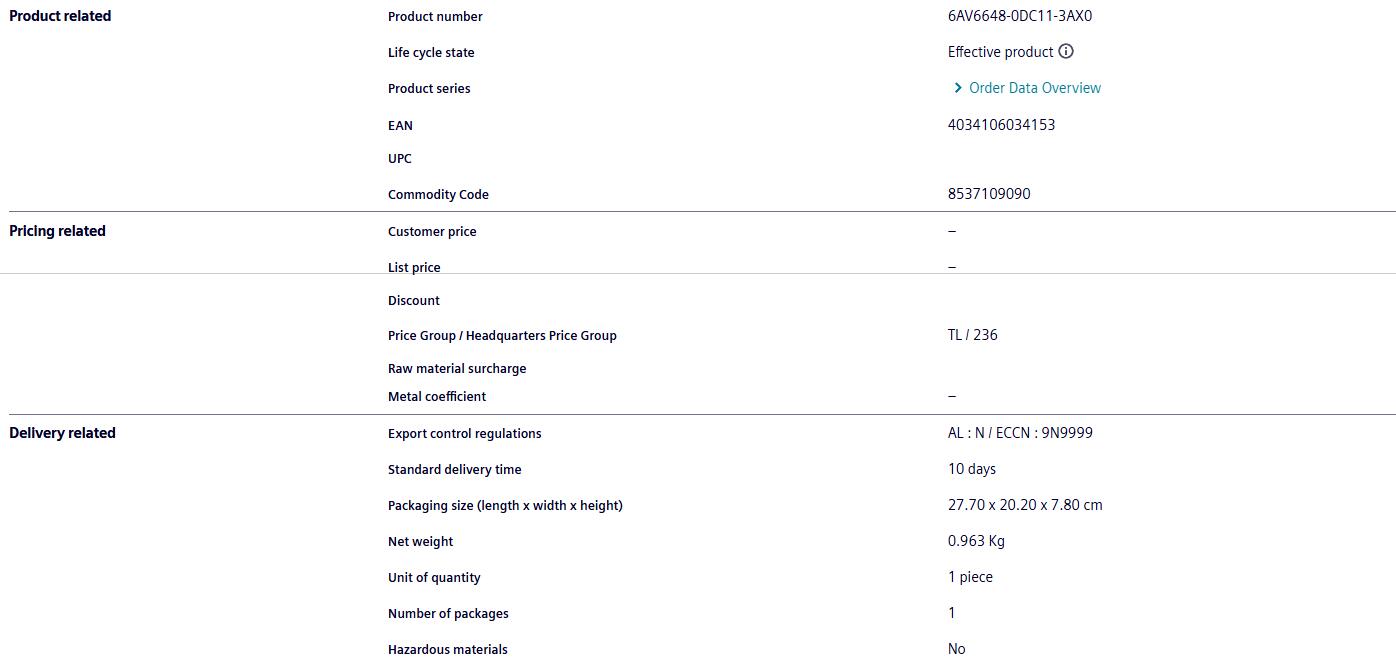This screenshot has width=1396, height=665.
Task: Click the export control value AL : N / ECCN : 9N9999
Action: [1020, 433]
